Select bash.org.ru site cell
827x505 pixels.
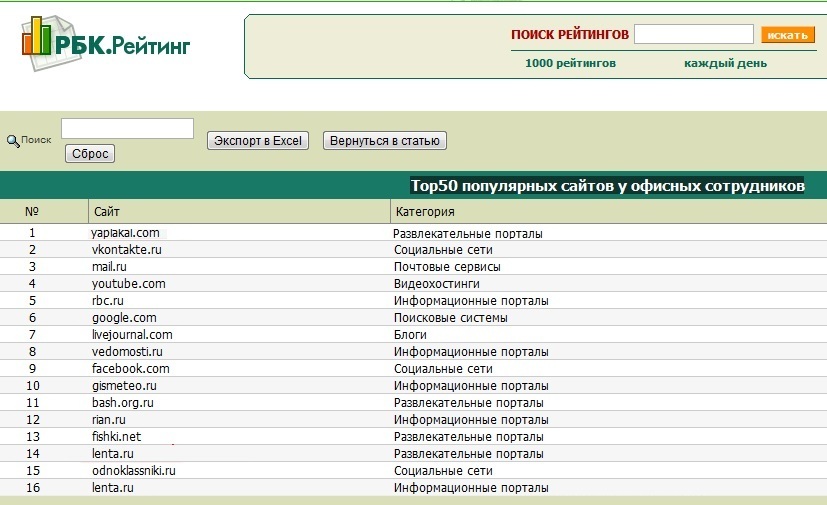pos(122,403)
